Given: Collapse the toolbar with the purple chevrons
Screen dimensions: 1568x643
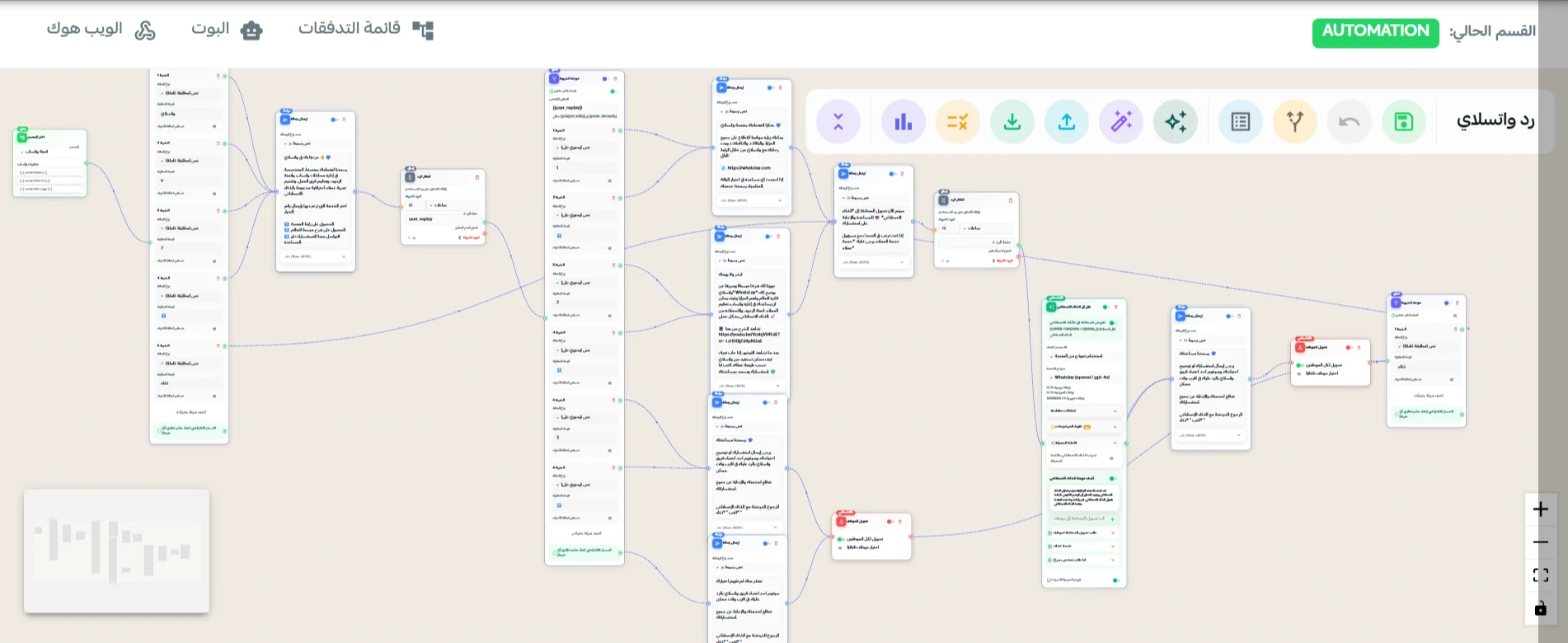Looking at the screenshot, I should click(x=838, y=122).
